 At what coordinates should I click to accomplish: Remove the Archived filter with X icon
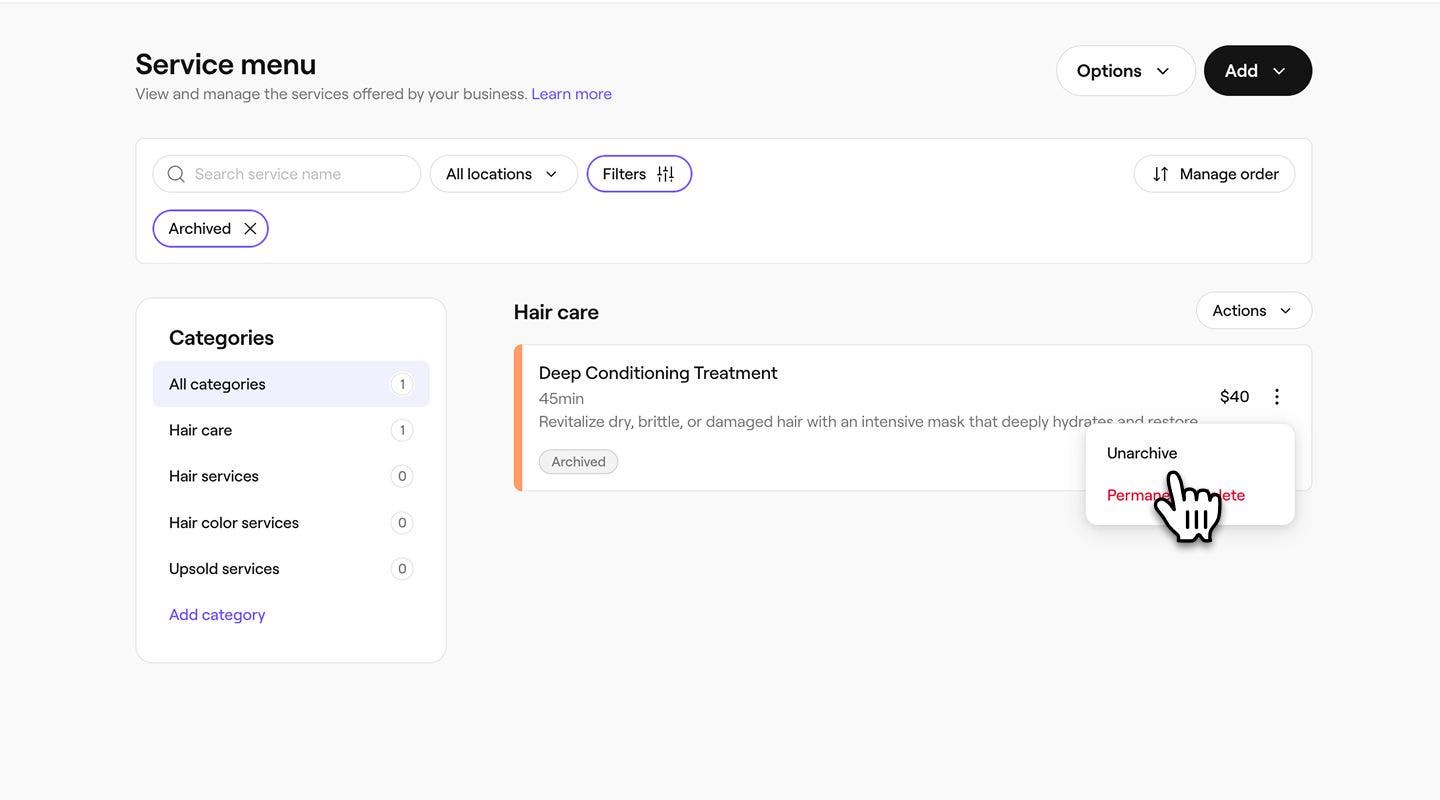[250, 229]
